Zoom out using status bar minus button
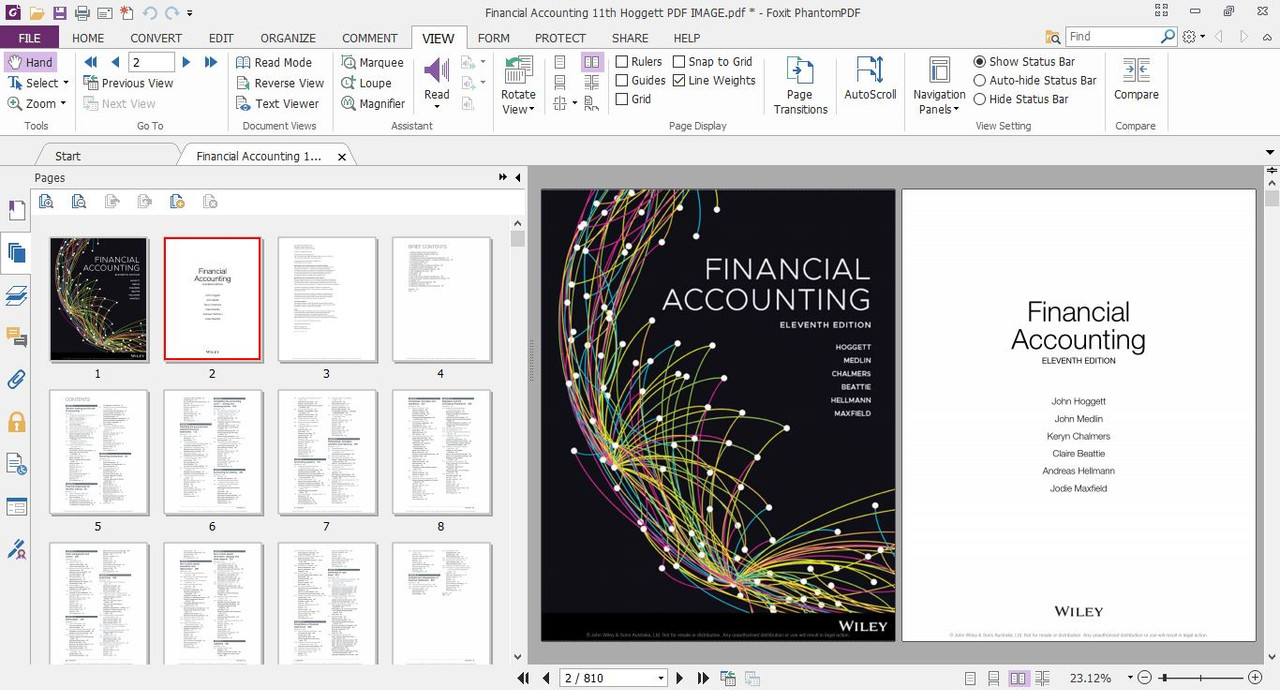Image resolution: width=1280 pixels, height=690 pixels. (1145, 678)
